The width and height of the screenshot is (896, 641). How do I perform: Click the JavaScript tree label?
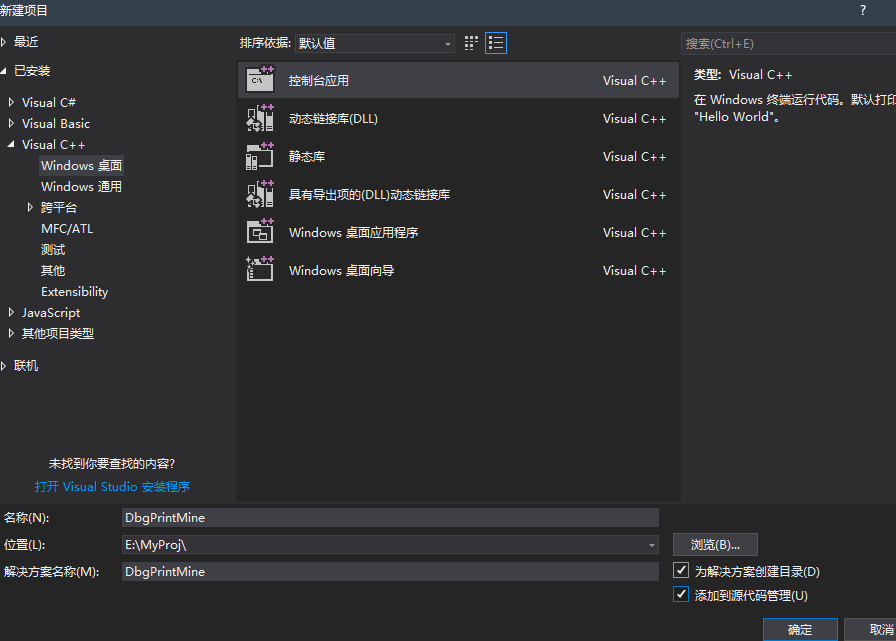[x=51, y=313]
